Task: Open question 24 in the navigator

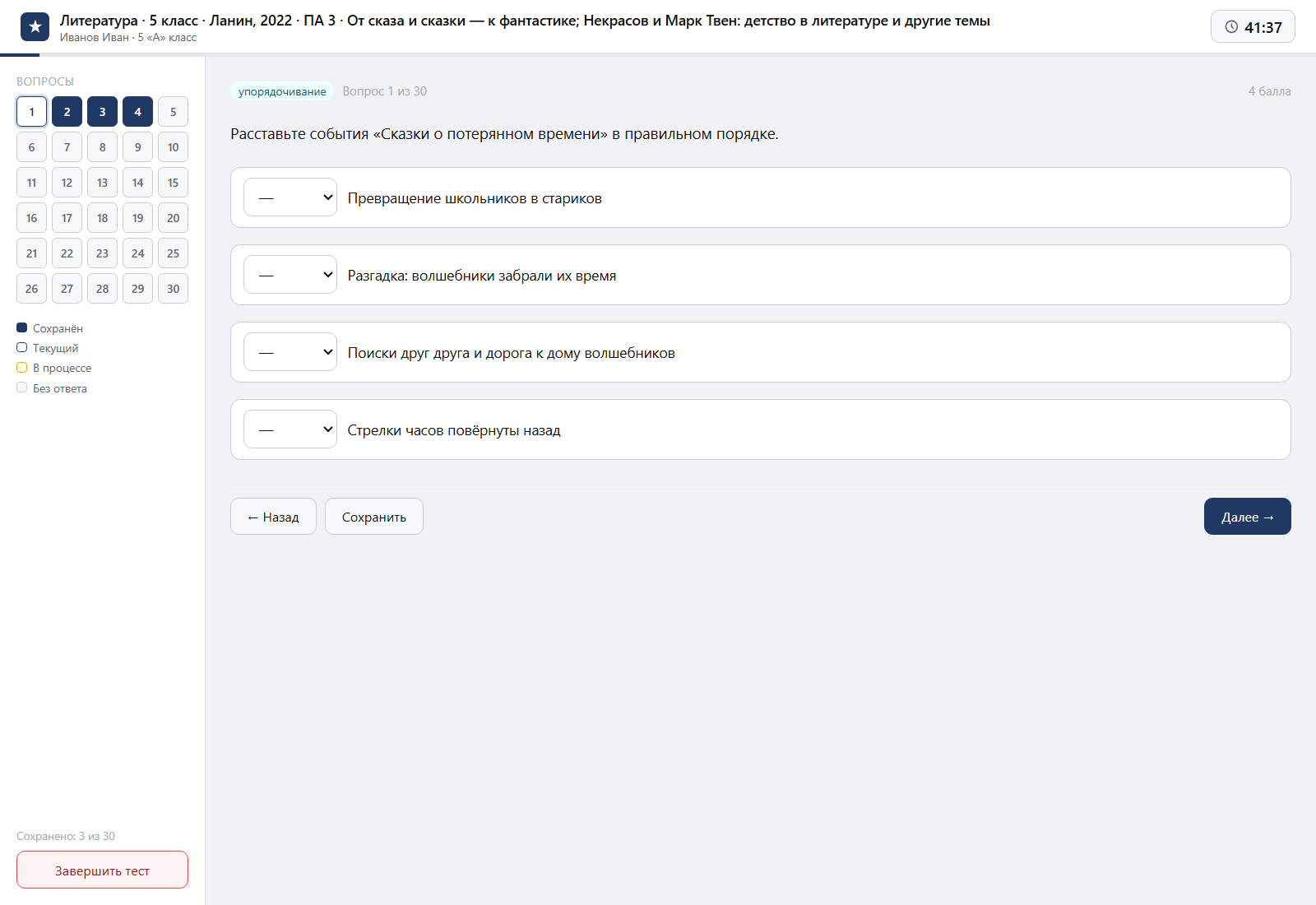Action: (x=137, y=253)
